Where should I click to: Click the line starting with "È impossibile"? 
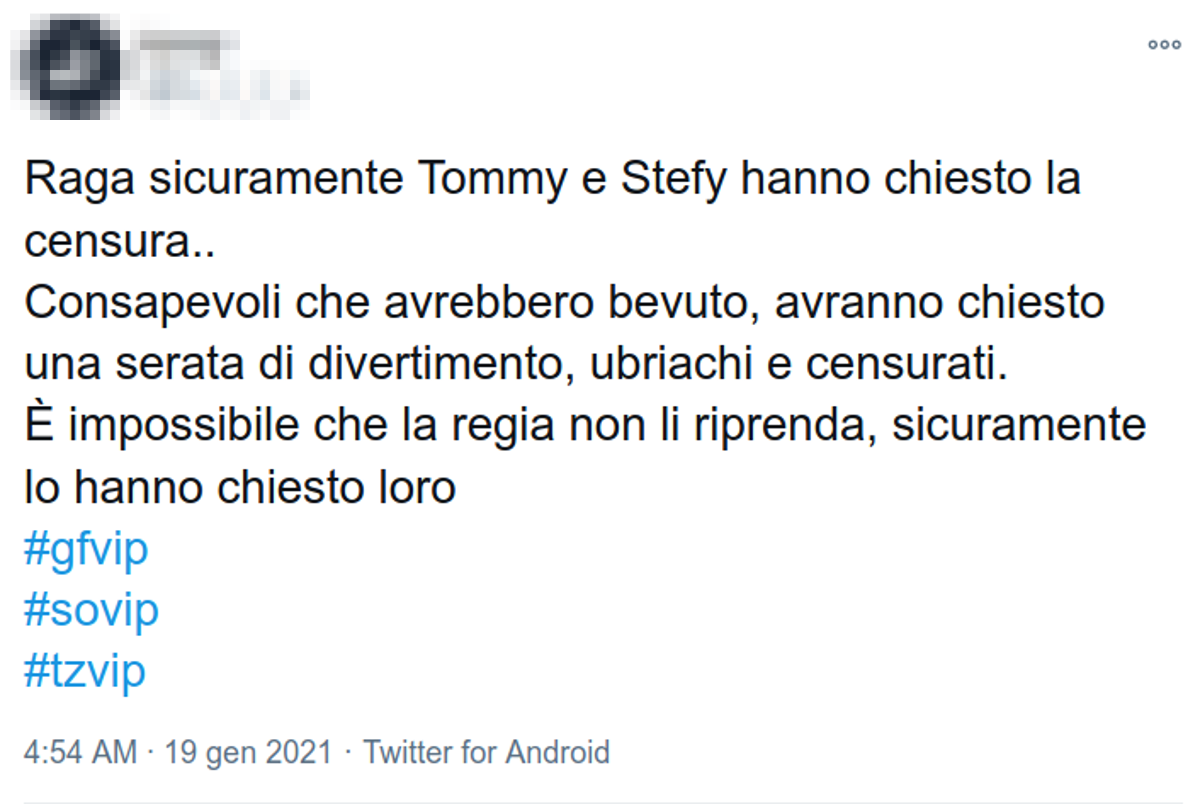[584, 426]
